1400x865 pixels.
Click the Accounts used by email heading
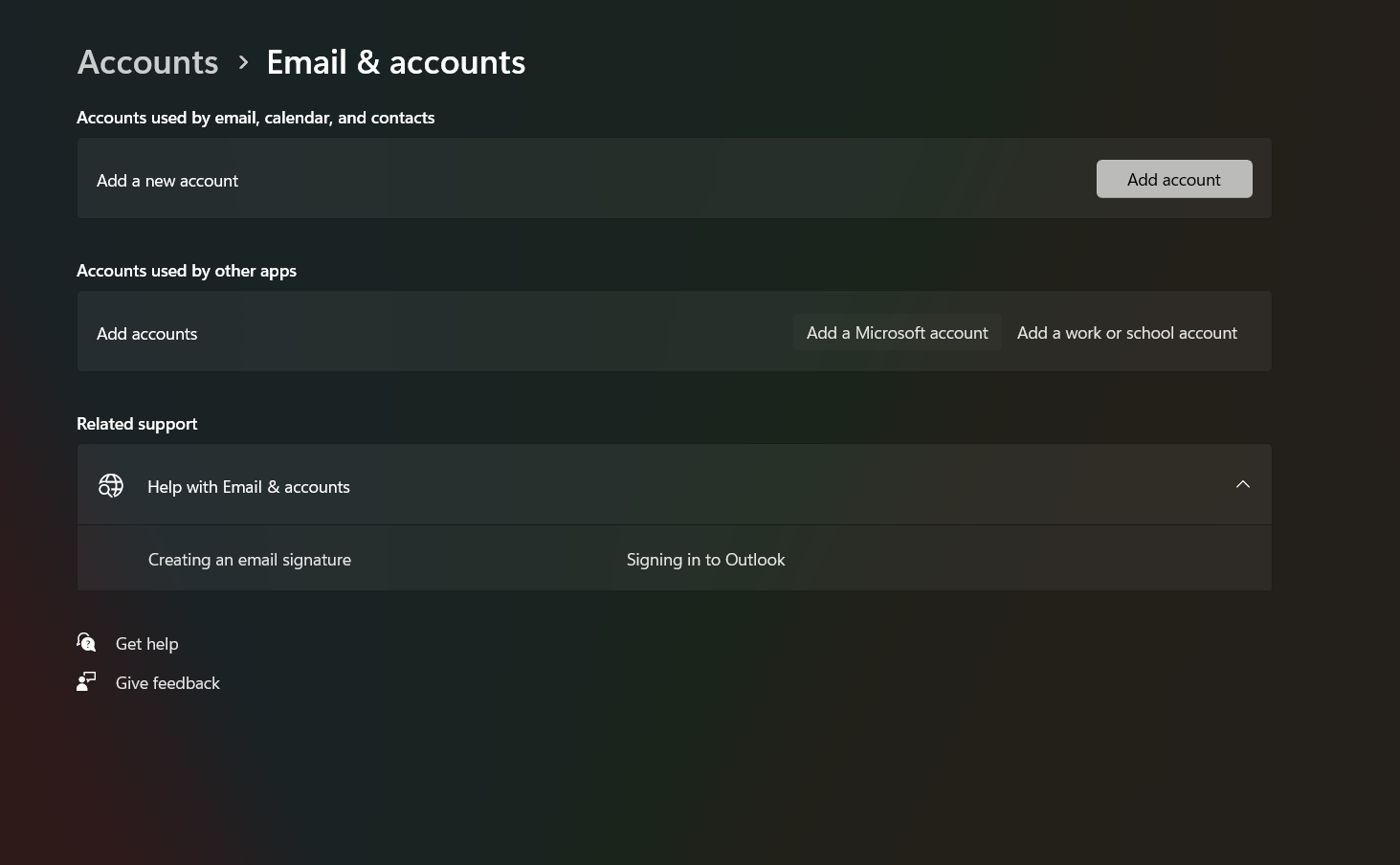click(x=256, y=117)
